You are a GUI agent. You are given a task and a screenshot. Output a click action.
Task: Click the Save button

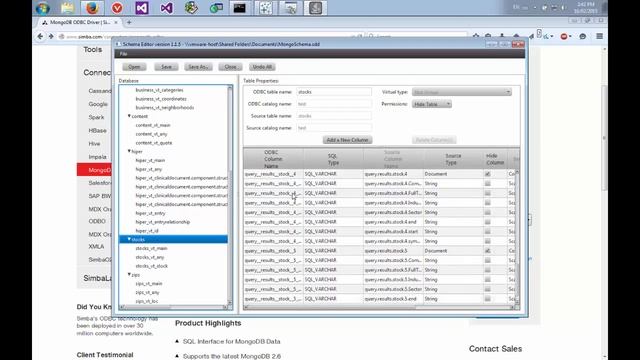(x=166, y=67)
